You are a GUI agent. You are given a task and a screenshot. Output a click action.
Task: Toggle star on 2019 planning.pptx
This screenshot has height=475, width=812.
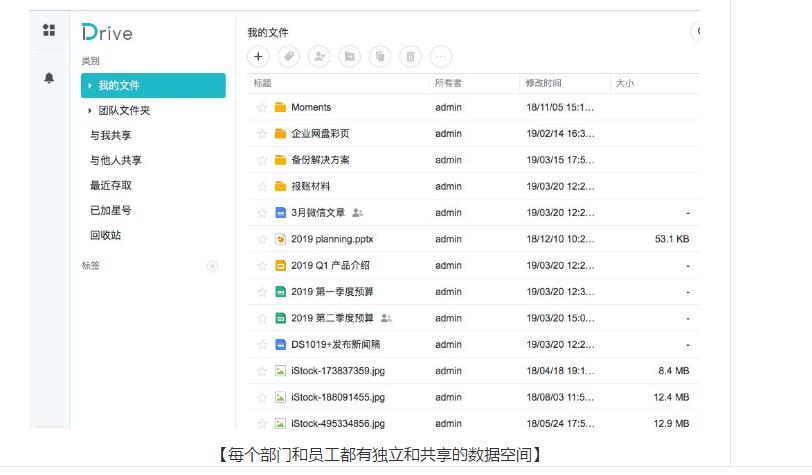pyautogui.click(x=262, y=239)
